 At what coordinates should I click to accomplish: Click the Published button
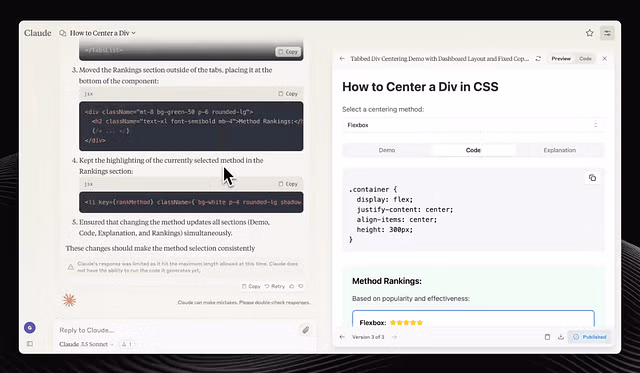click(589, 337)
